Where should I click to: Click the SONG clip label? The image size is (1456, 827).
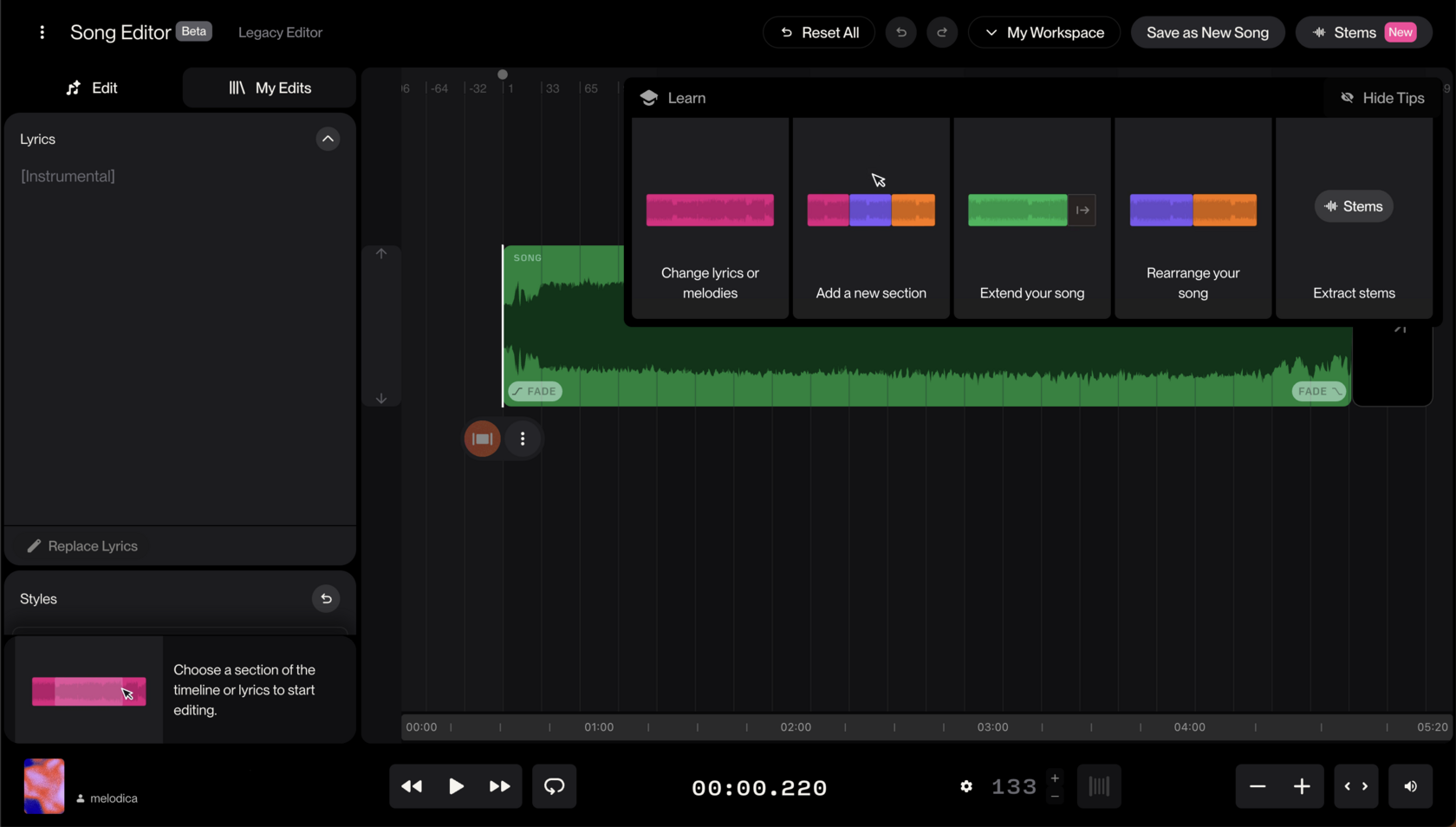(527, 257)
